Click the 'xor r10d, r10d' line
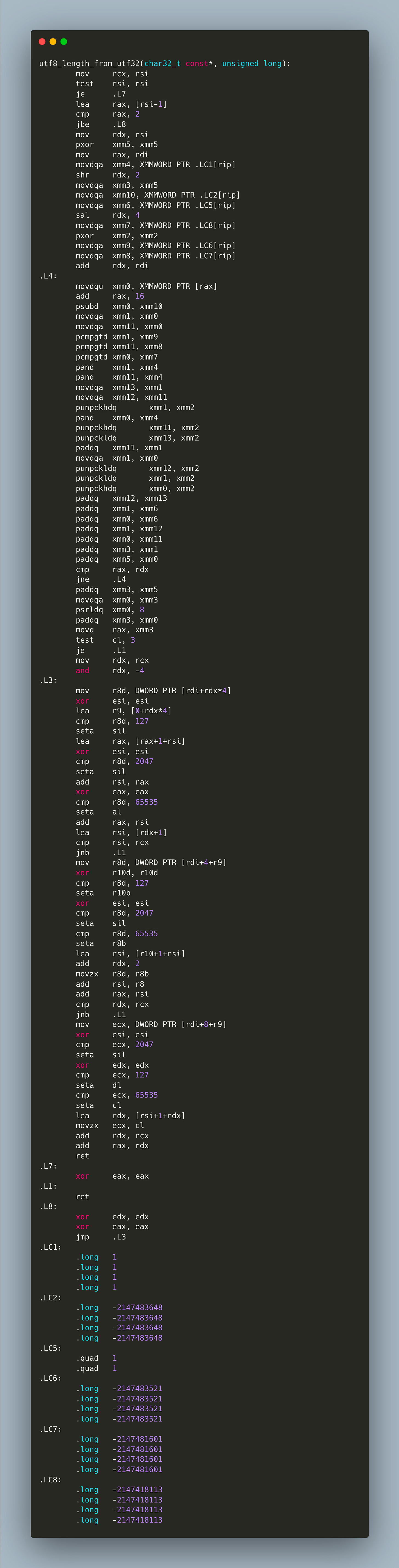The width and height of the screenshot is (399, 1568). pyautogui.click(x=117, y=872)
